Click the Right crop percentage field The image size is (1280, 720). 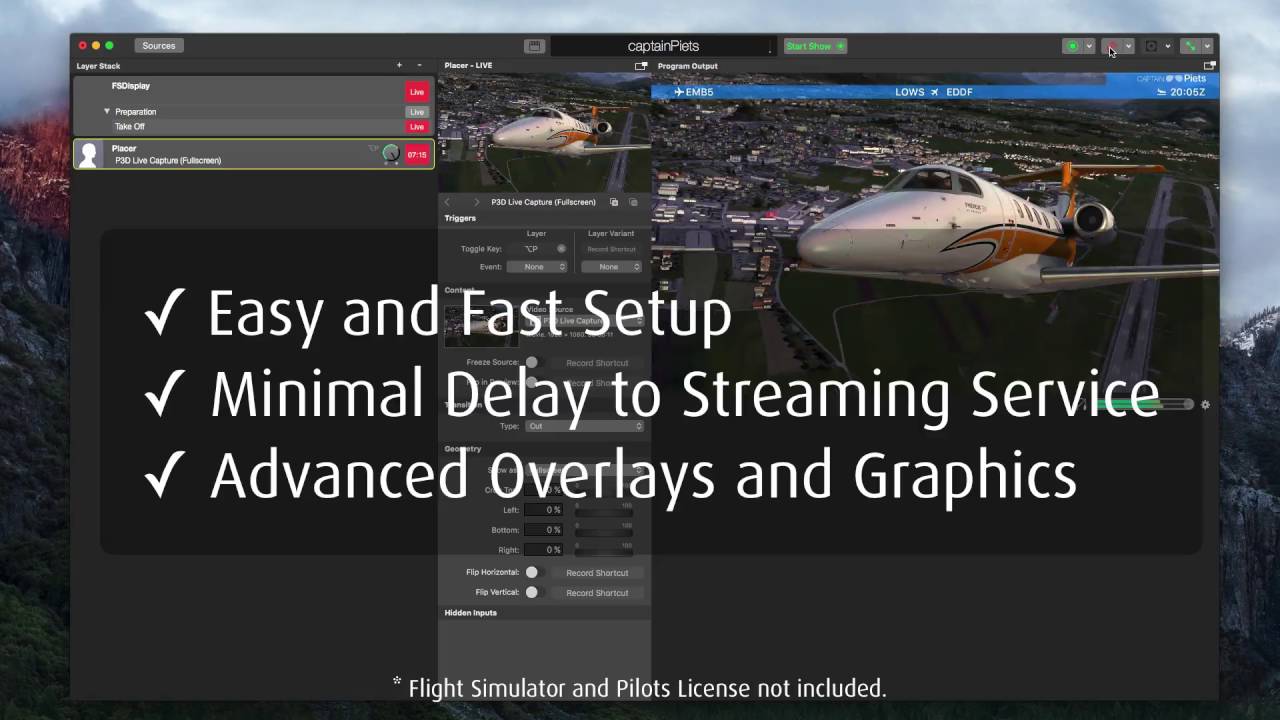(x=545, y=550)
